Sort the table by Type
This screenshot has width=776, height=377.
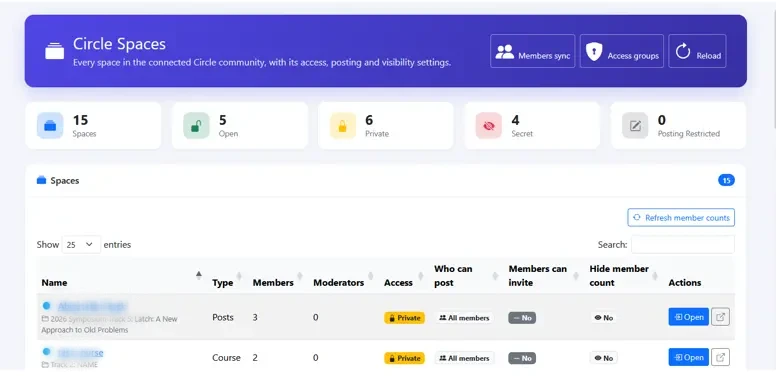(228, 276)
